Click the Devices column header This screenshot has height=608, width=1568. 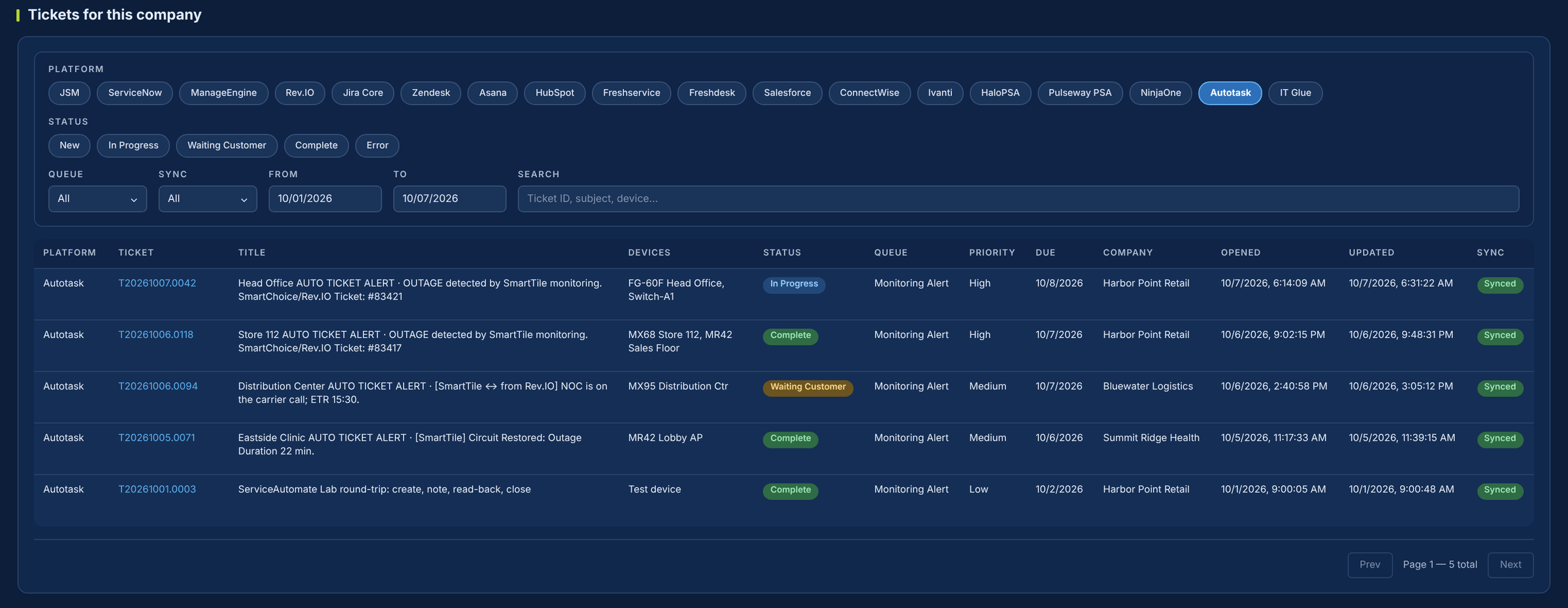tap(649, 253)
